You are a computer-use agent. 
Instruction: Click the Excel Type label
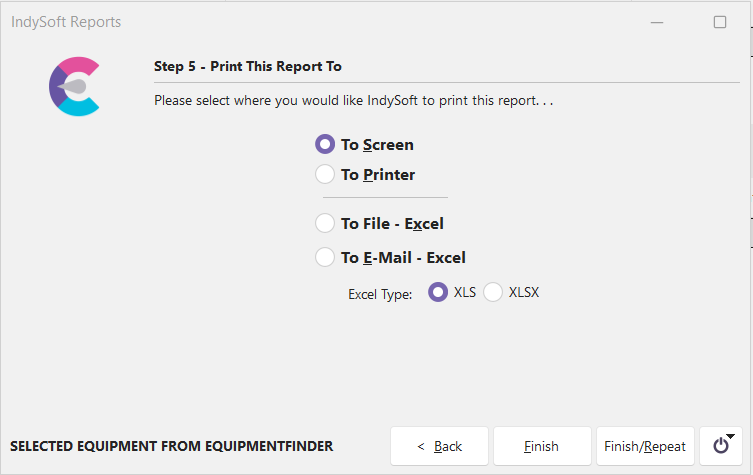tap(380, 294)
